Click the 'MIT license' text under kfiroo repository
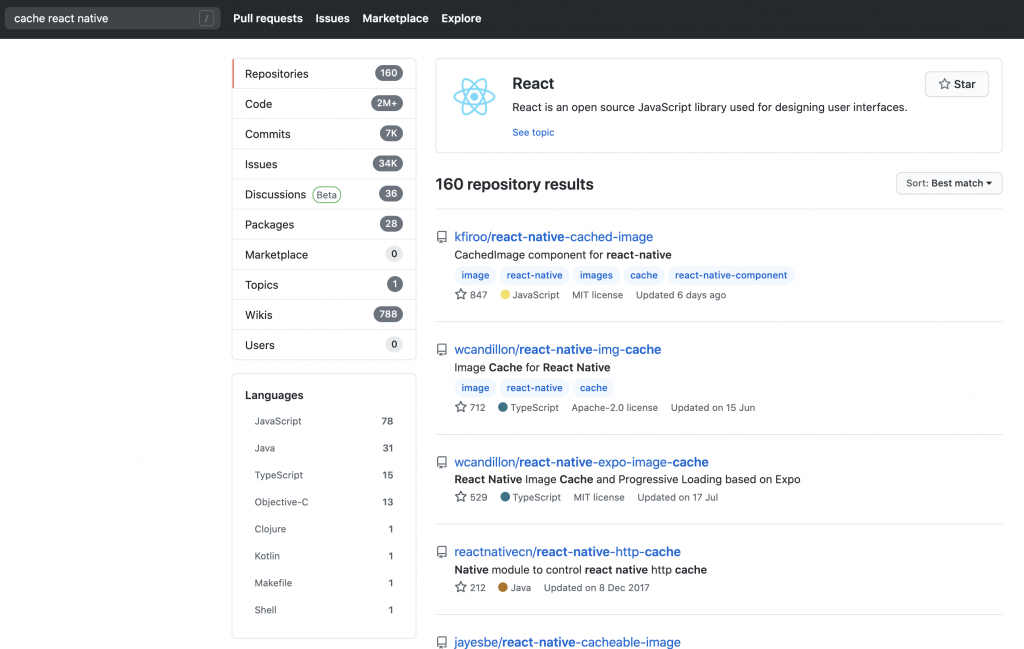 [x=598, y=295]
